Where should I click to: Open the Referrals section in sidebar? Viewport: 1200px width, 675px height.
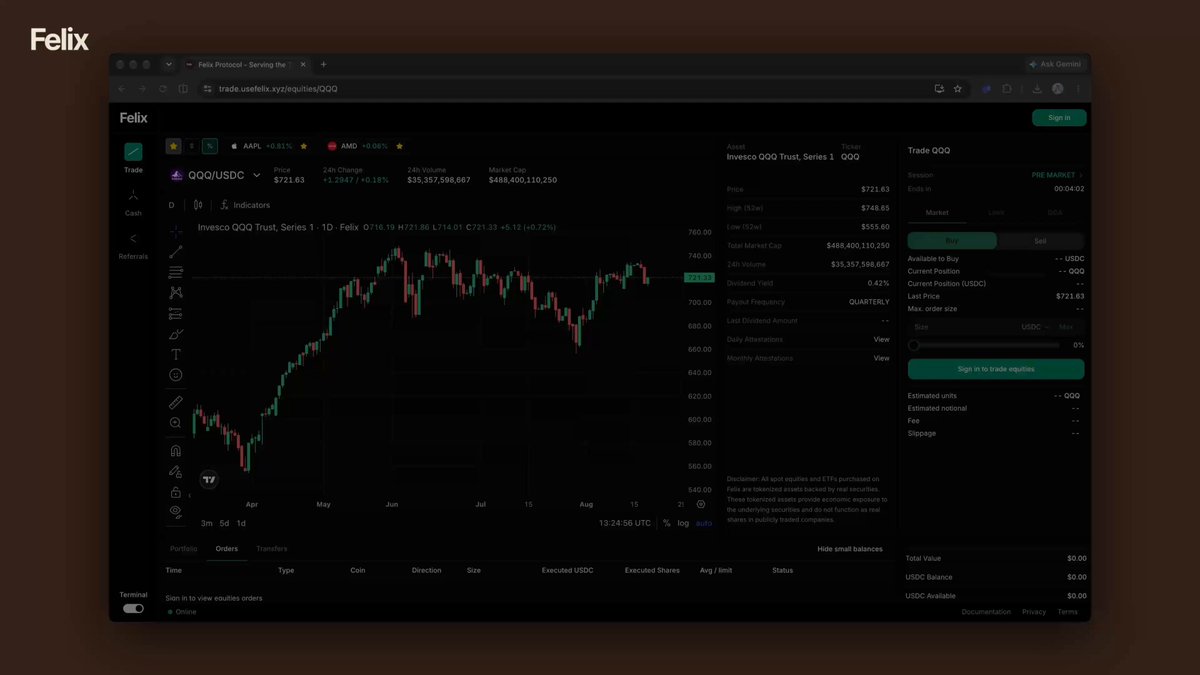133,244
